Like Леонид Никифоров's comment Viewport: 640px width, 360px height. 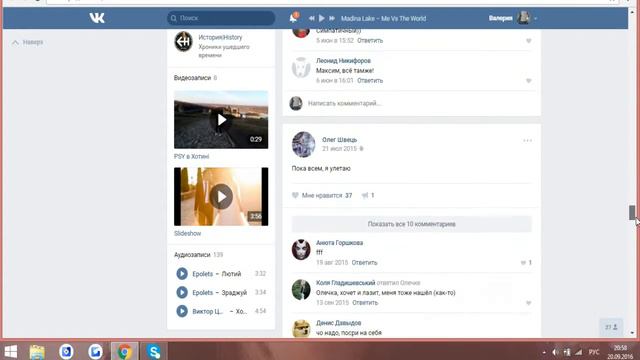[x=529, y=81]
